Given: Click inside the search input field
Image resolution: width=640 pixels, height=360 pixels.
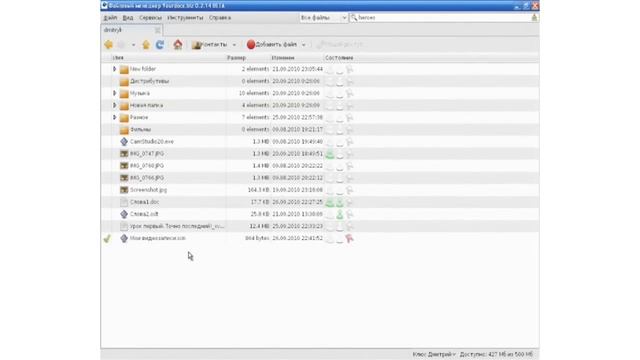Looking at the screenshot, I should [x=443, y=18].
